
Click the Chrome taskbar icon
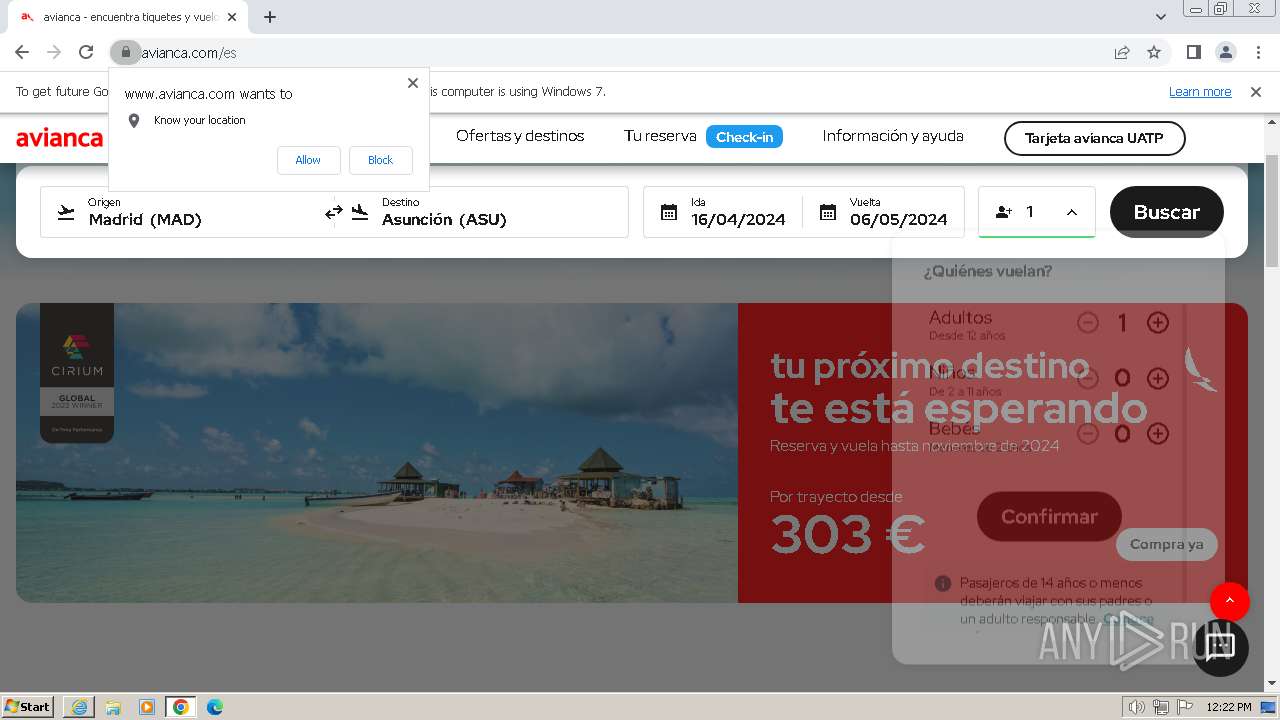tap(180, 707)
